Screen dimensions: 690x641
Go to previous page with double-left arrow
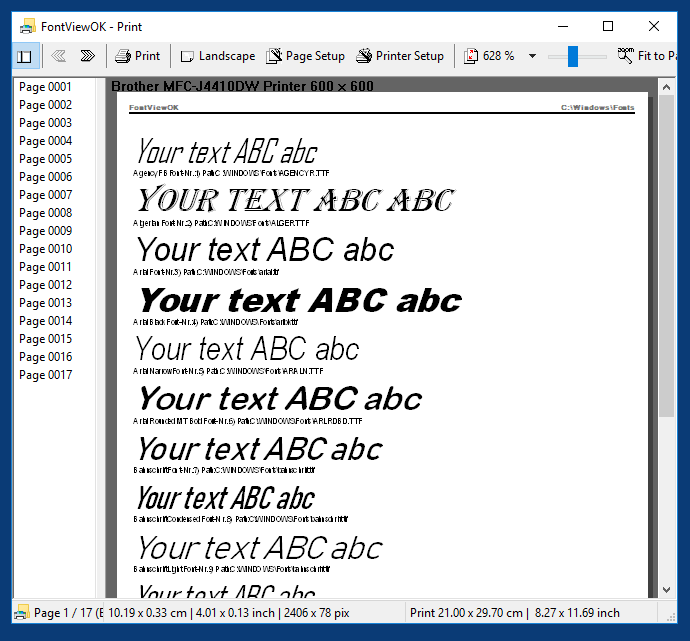click(59, 56)
